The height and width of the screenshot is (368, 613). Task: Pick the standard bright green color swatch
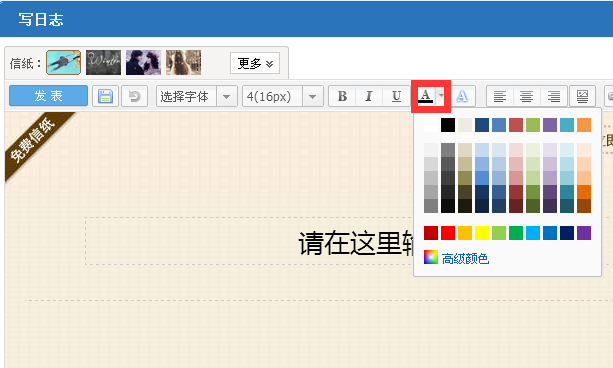516,233
